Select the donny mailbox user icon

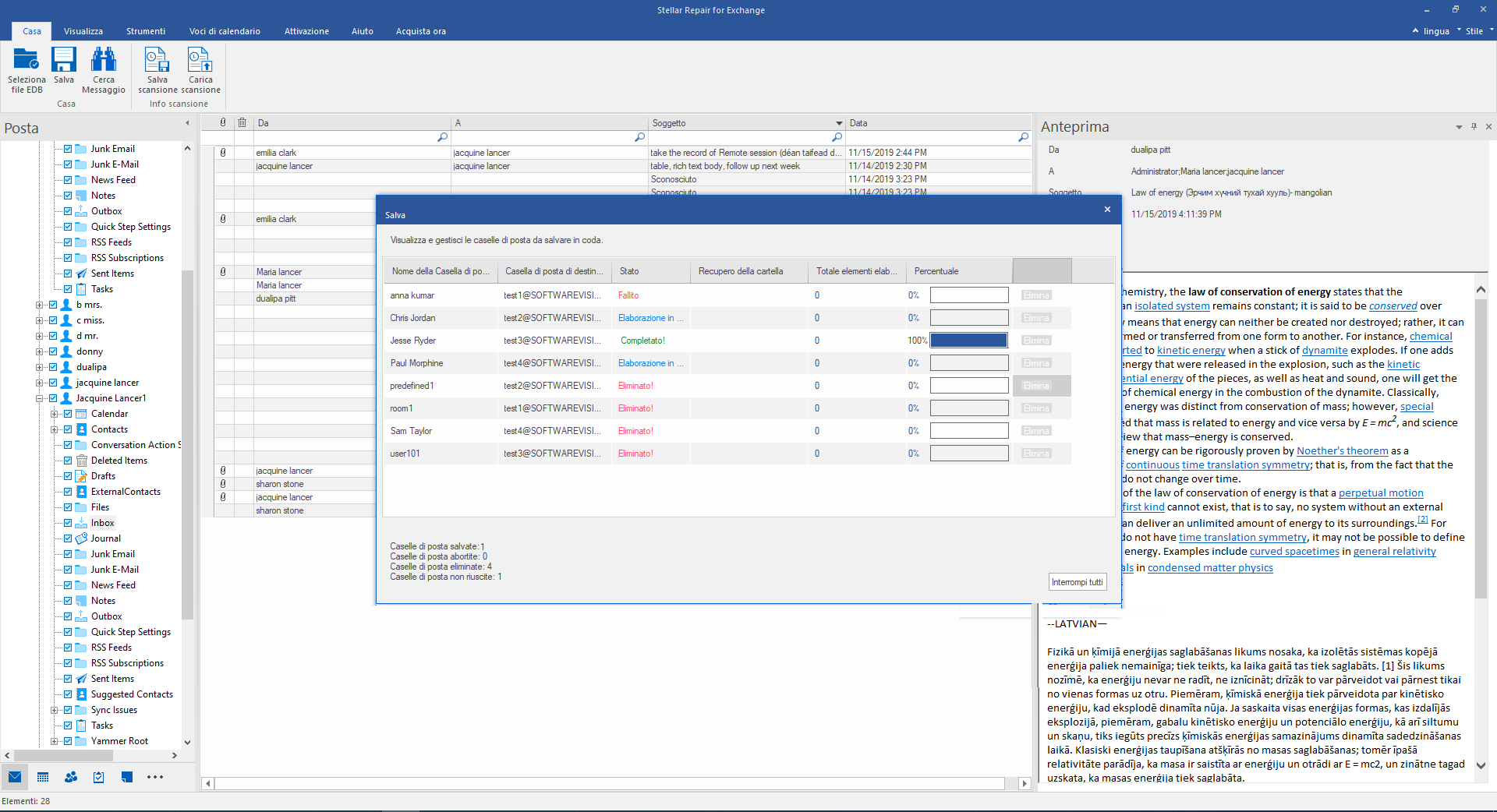(x=66, y=351)
